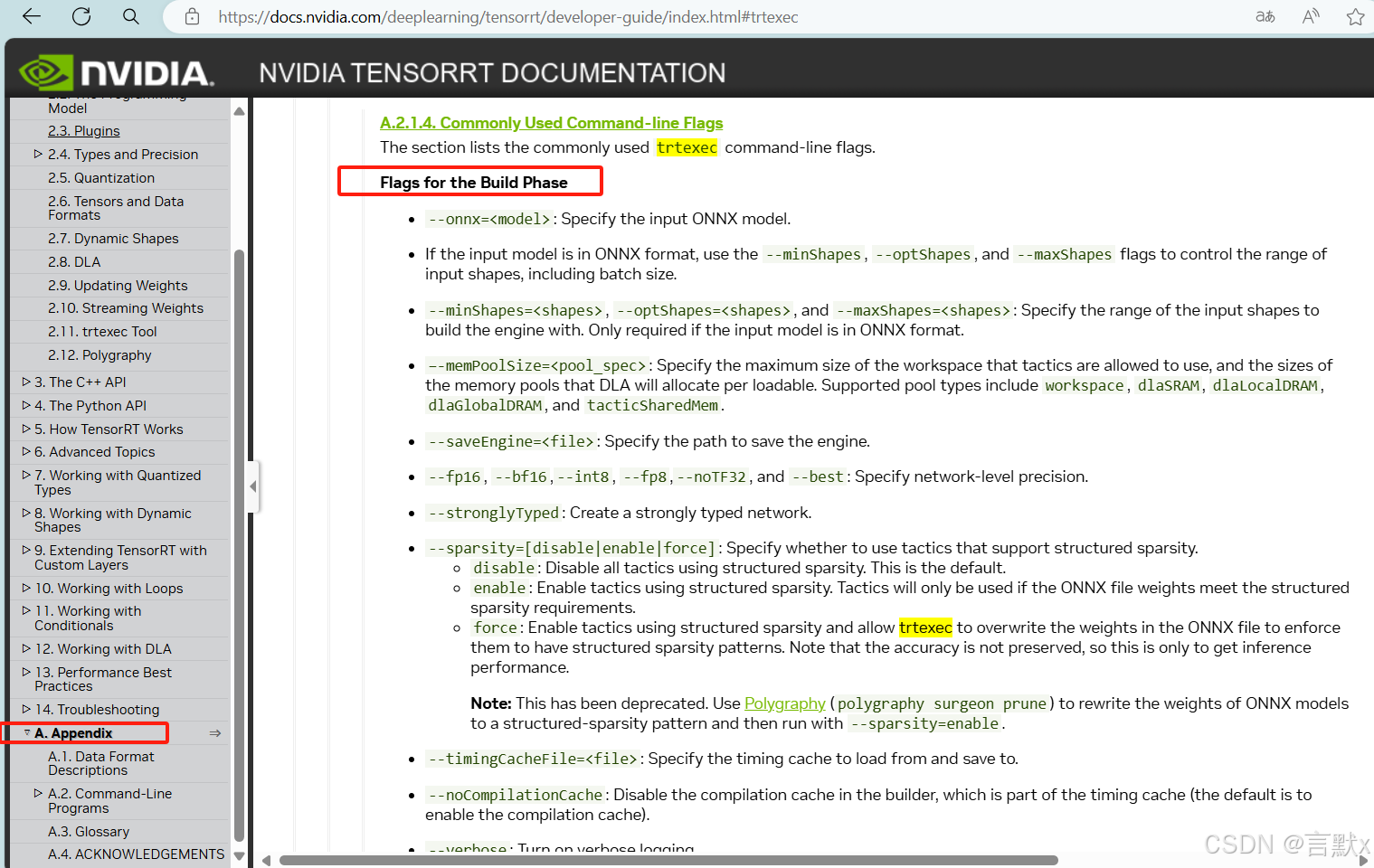
Task: Expand 11. Working with Conditionals
Action: (x=26, y=611)
